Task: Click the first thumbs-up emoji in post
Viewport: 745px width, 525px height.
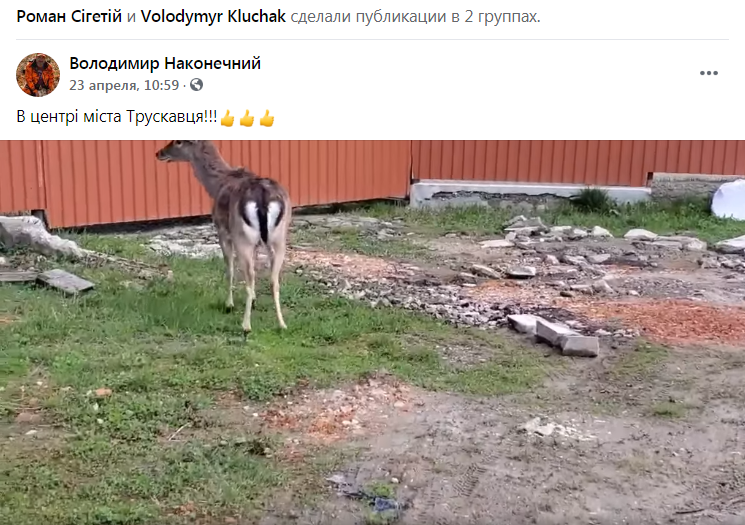Action: pyautogui.click(x=228, y=118)
